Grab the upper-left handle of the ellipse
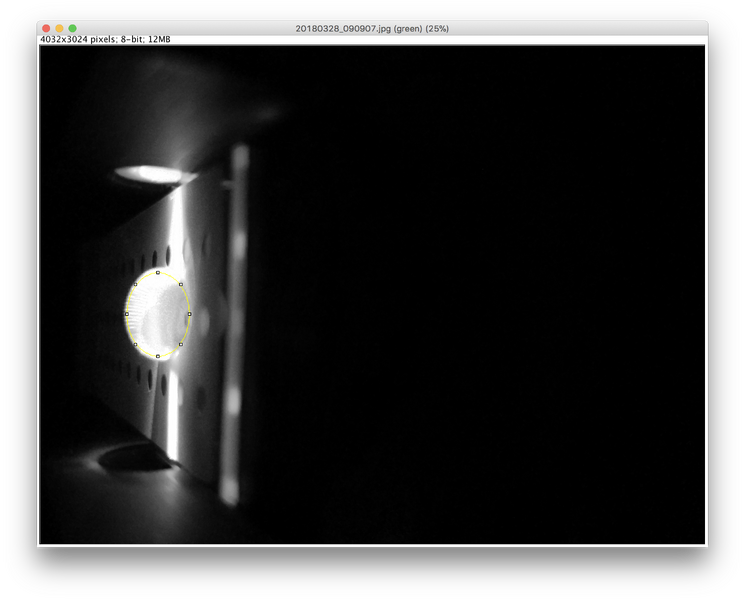Image resolution: width=745 pixels, height=600 pixels. tap(136, 284)
